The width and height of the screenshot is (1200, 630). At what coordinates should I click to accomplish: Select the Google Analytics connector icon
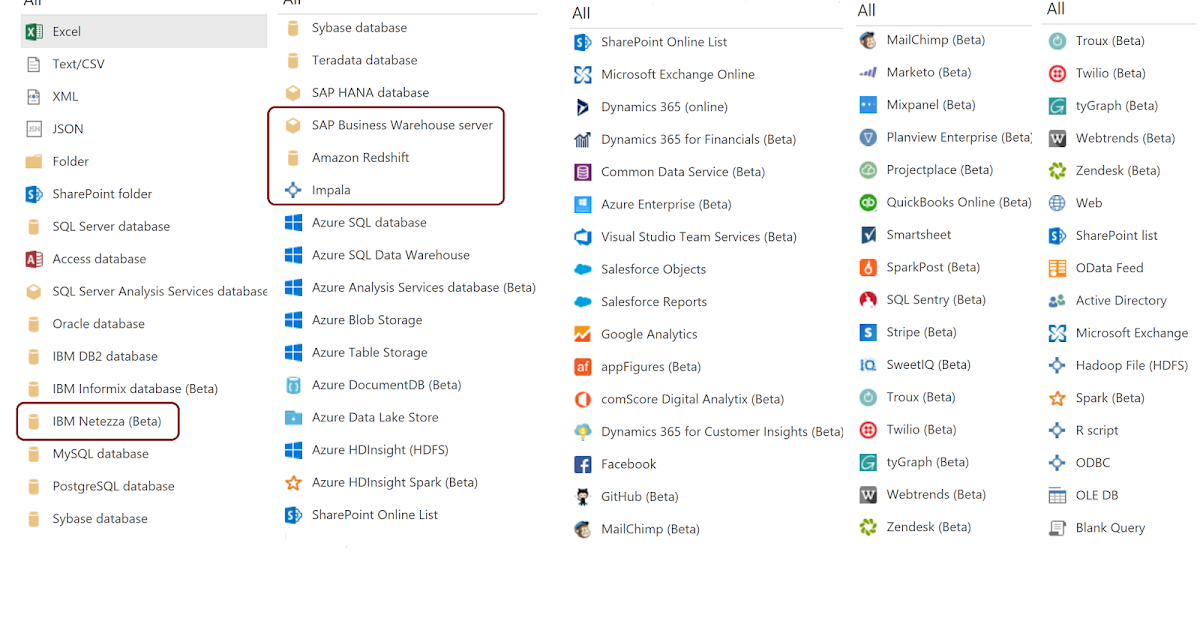tap(582, 334)
